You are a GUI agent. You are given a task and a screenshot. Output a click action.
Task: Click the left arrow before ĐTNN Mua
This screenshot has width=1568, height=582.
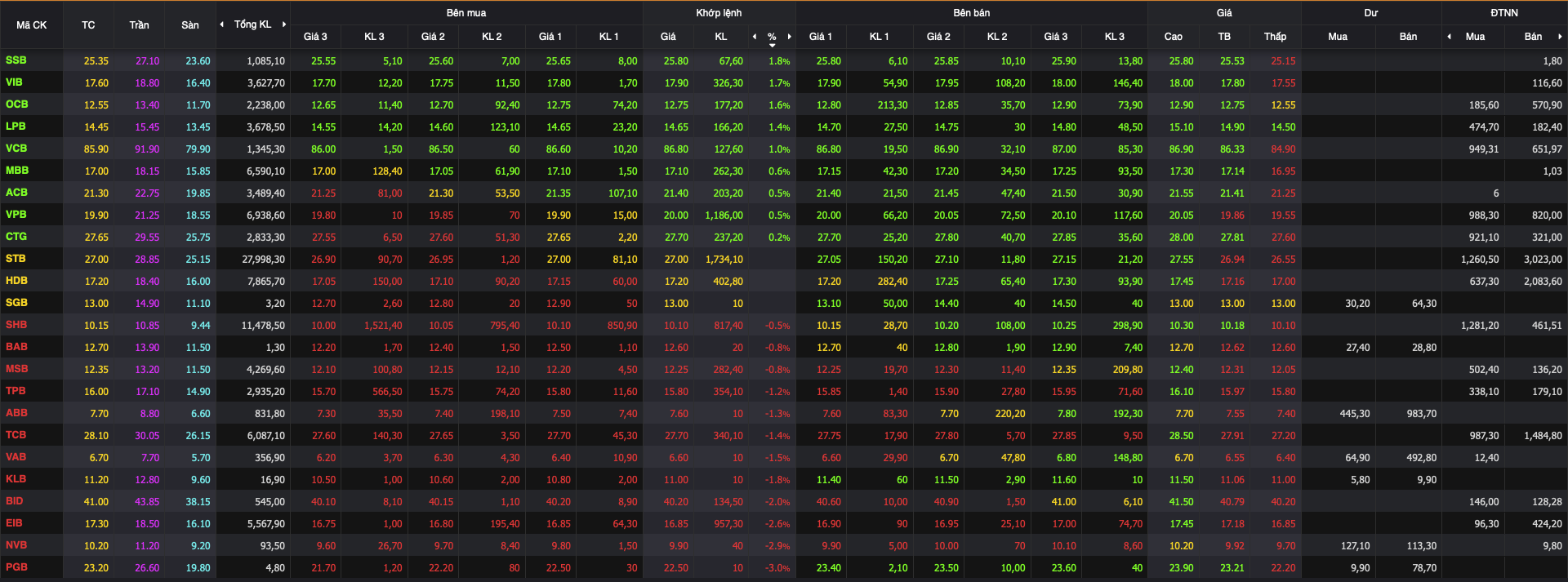[1450, 37]
